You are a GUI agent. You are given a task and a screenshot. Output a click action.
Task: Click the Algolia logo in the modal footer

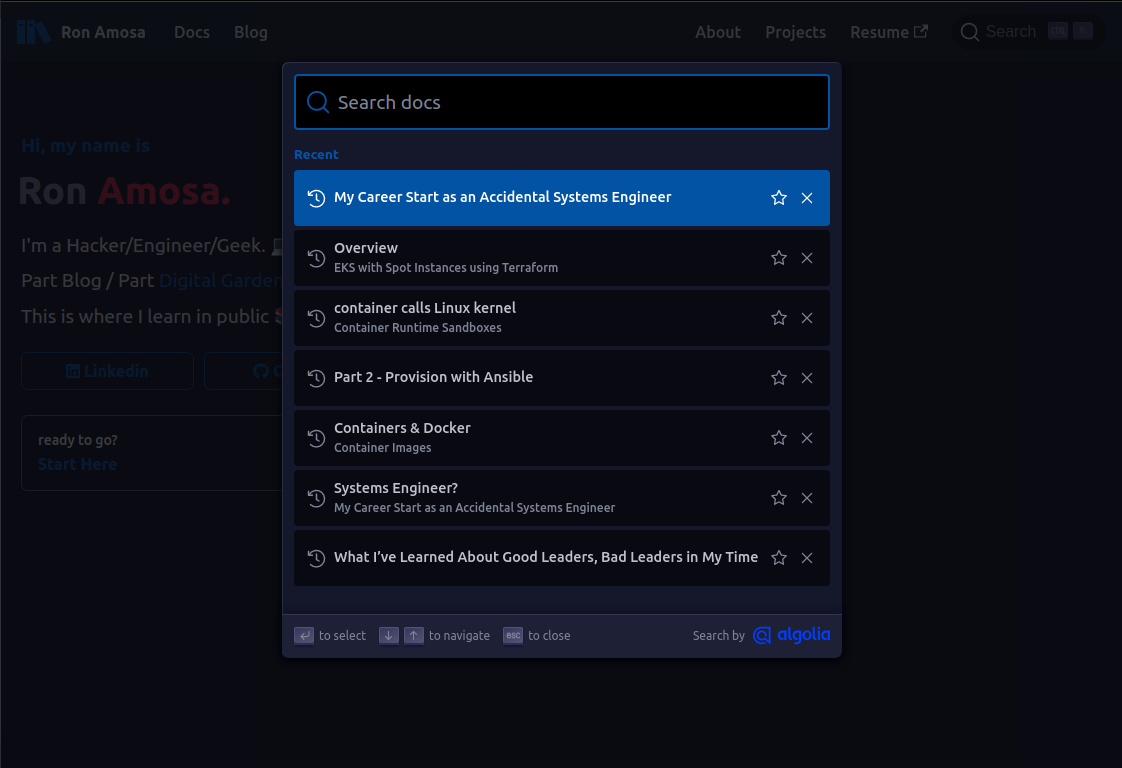[792, 635]
